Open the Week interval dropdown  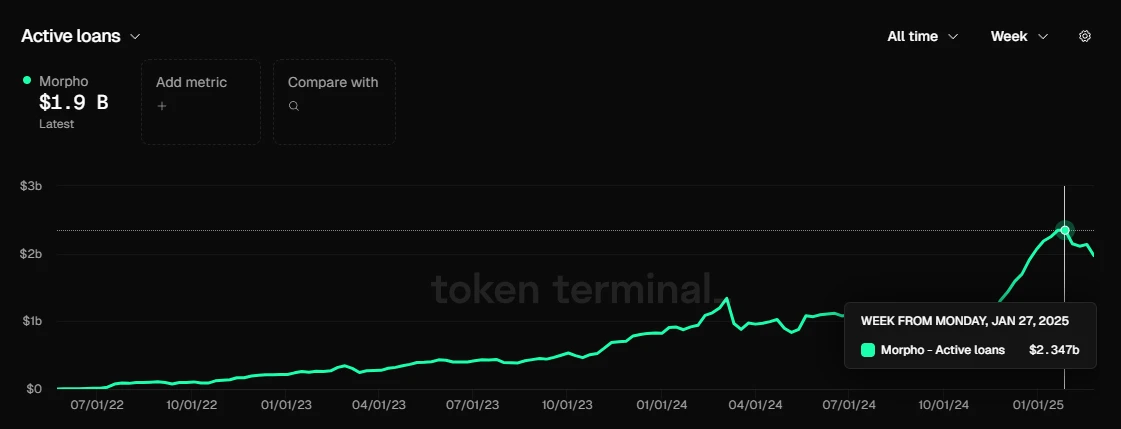pyautogui.click(x=1019, y=36)
